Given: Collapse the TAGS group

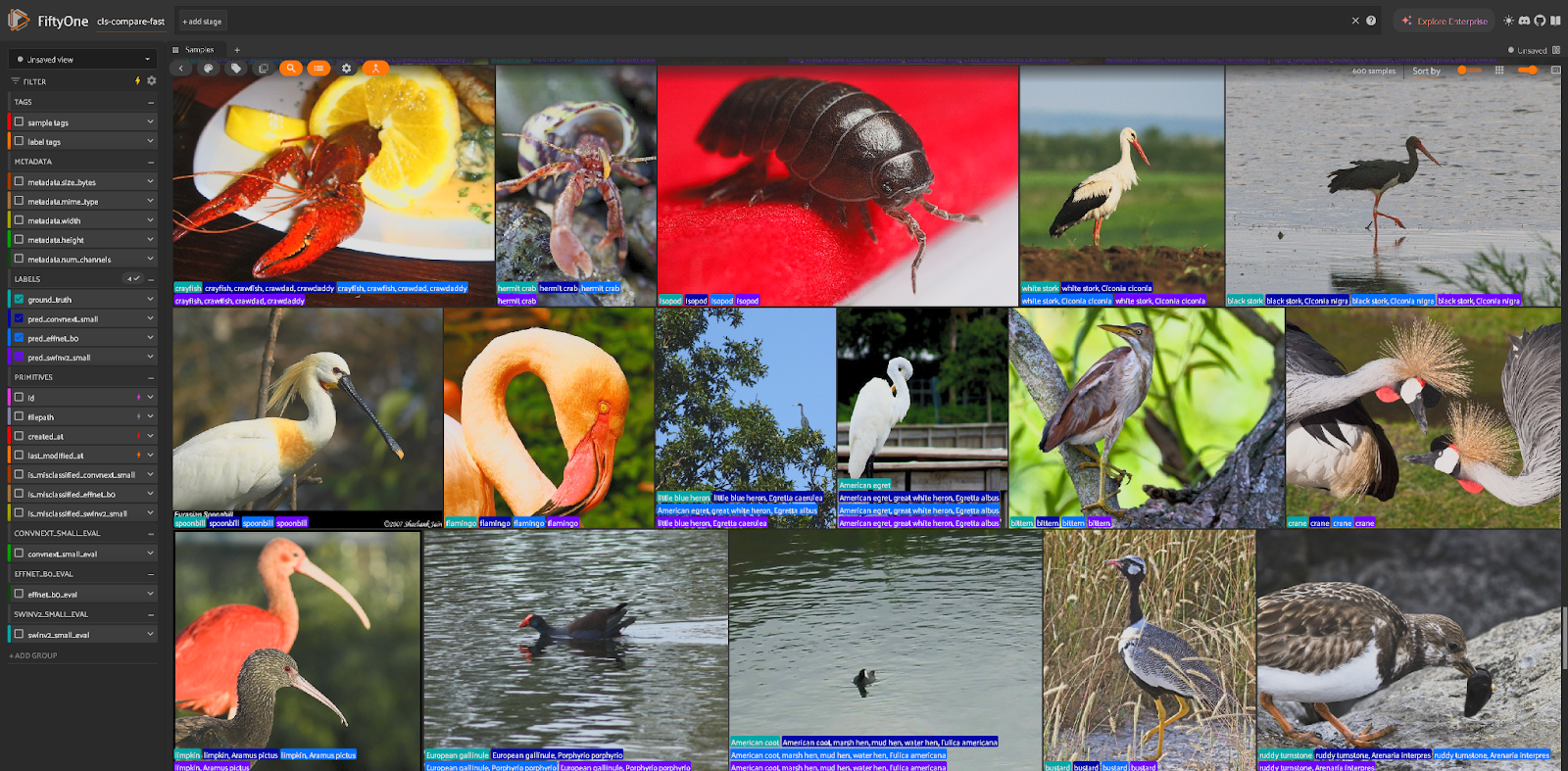Looking at the screenshot, I should point(151,102).
